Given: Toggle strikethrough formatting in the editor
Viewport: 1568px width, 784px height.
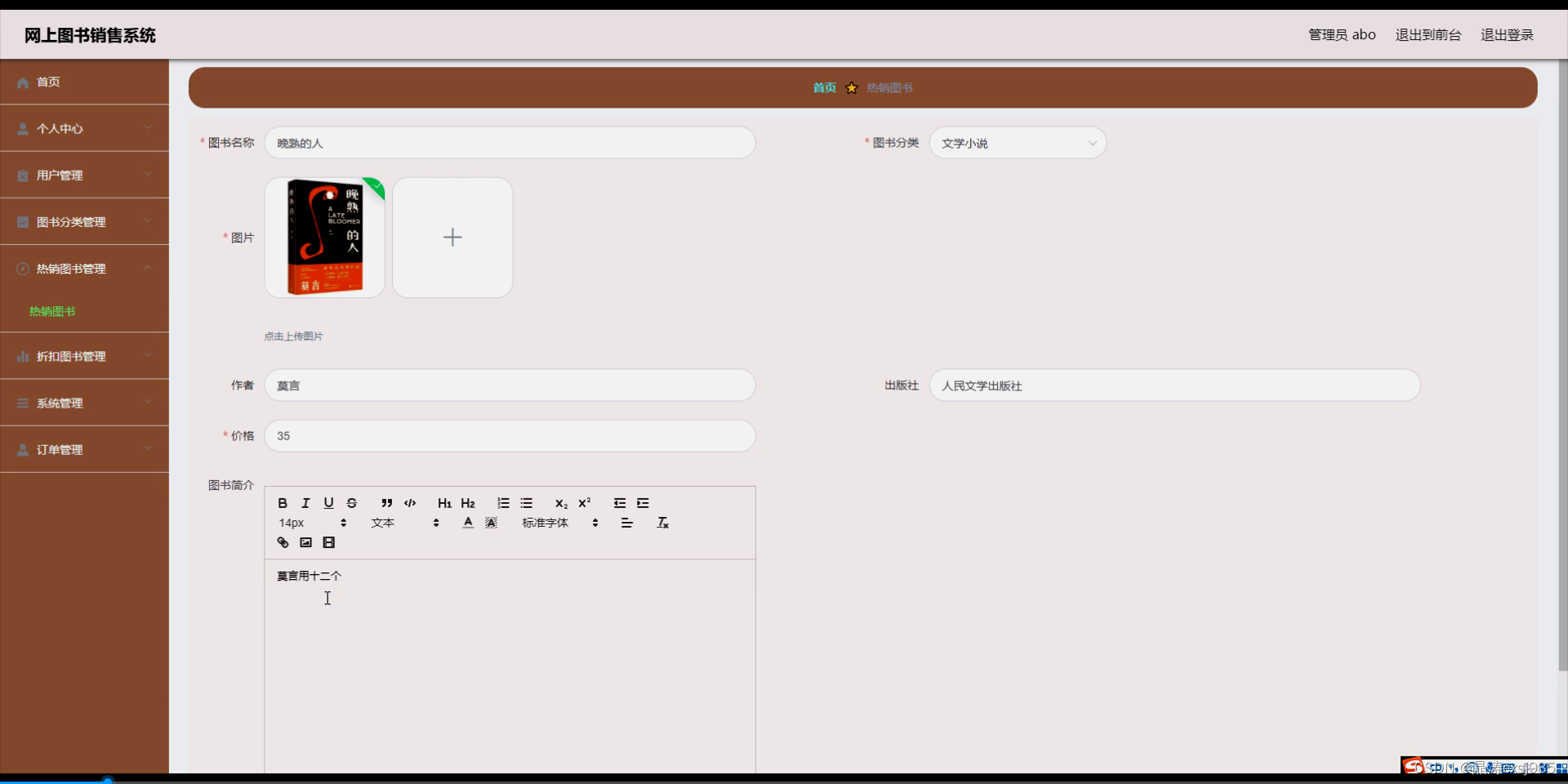Looking at the screenshot, I should point(352,503).
